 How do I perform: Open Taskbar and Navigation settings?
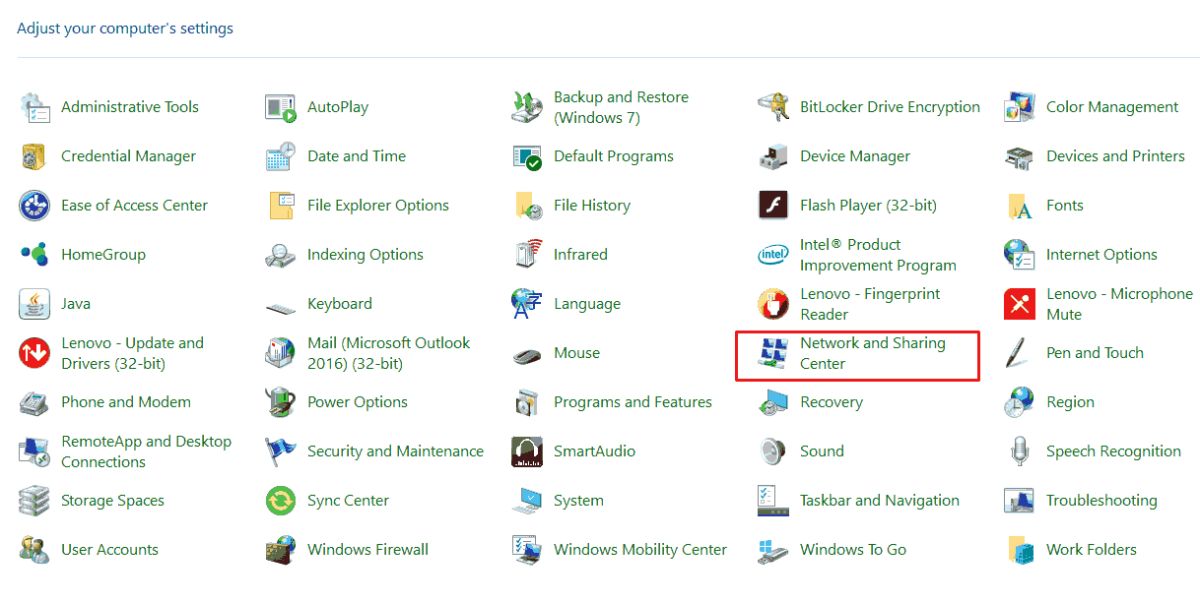coord(879,501)
